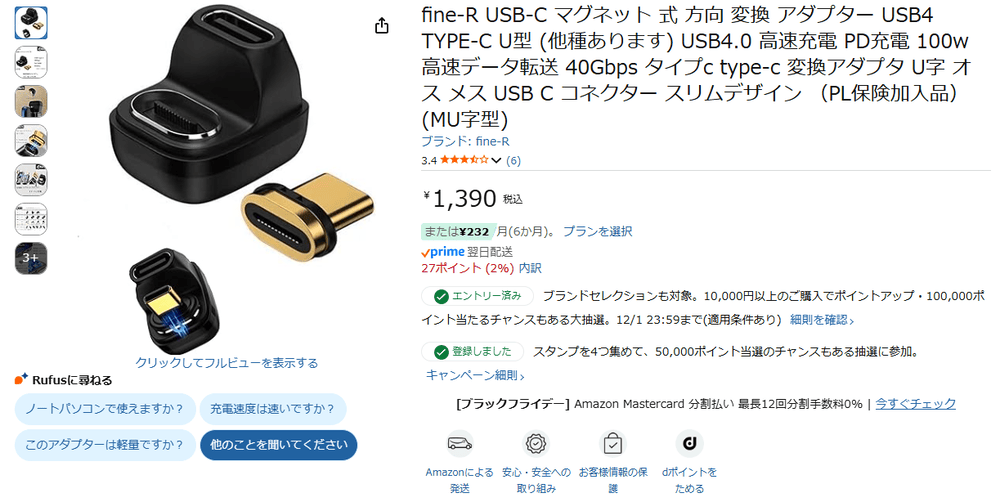Click the prime checkmark logo

click(x=443, y=252)
